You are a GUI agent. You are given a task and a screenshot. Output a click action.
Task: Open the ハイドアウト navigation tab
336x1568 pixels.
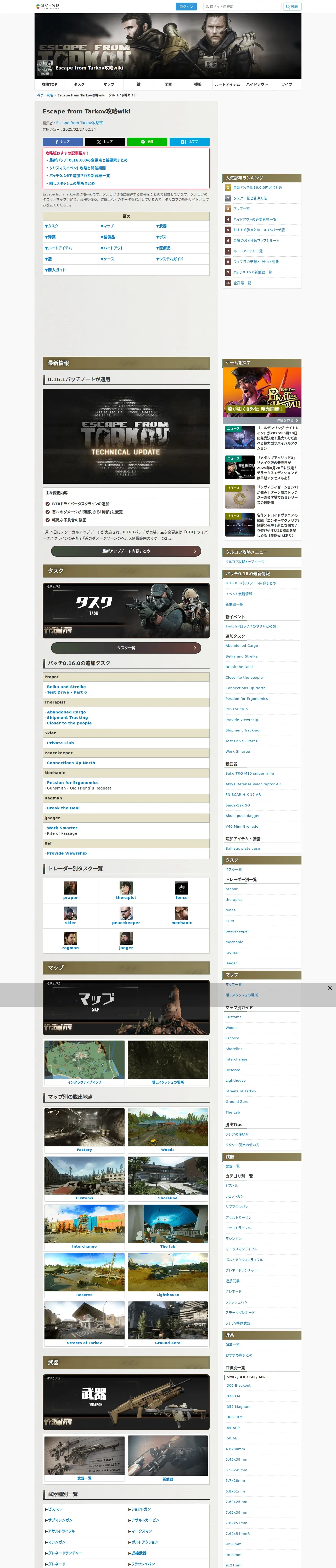click(x=257, y=85)
